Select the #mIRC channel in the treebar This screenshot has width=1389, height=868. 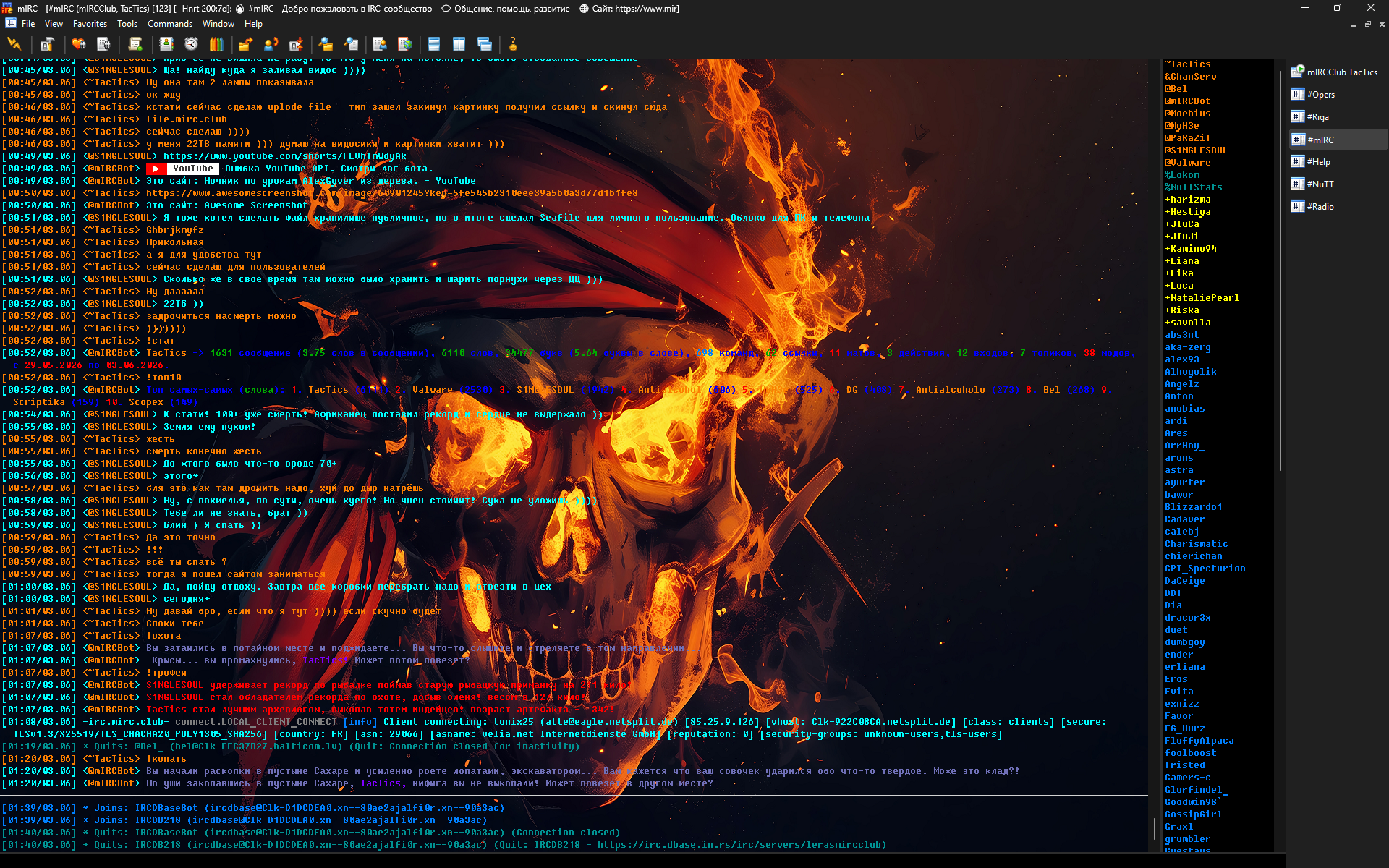(x=1338, y=140)
